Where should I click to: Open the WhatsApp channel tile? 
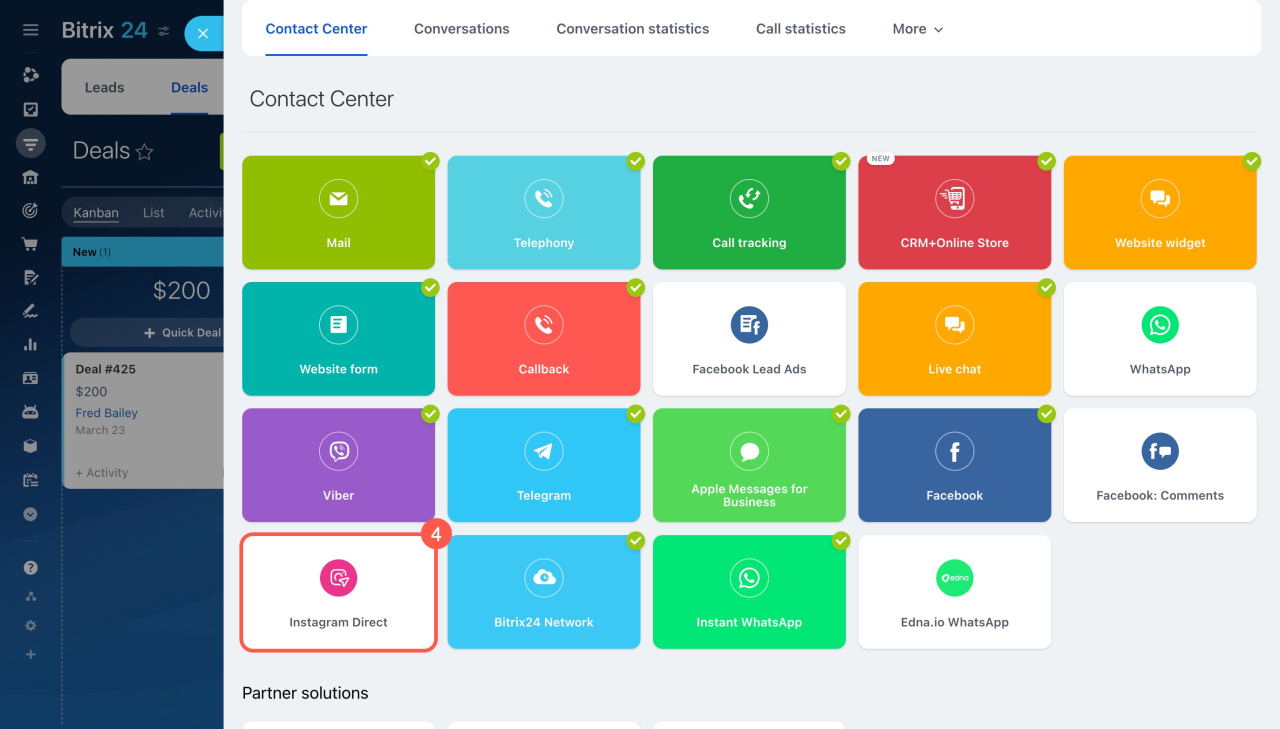(1160, 339)
